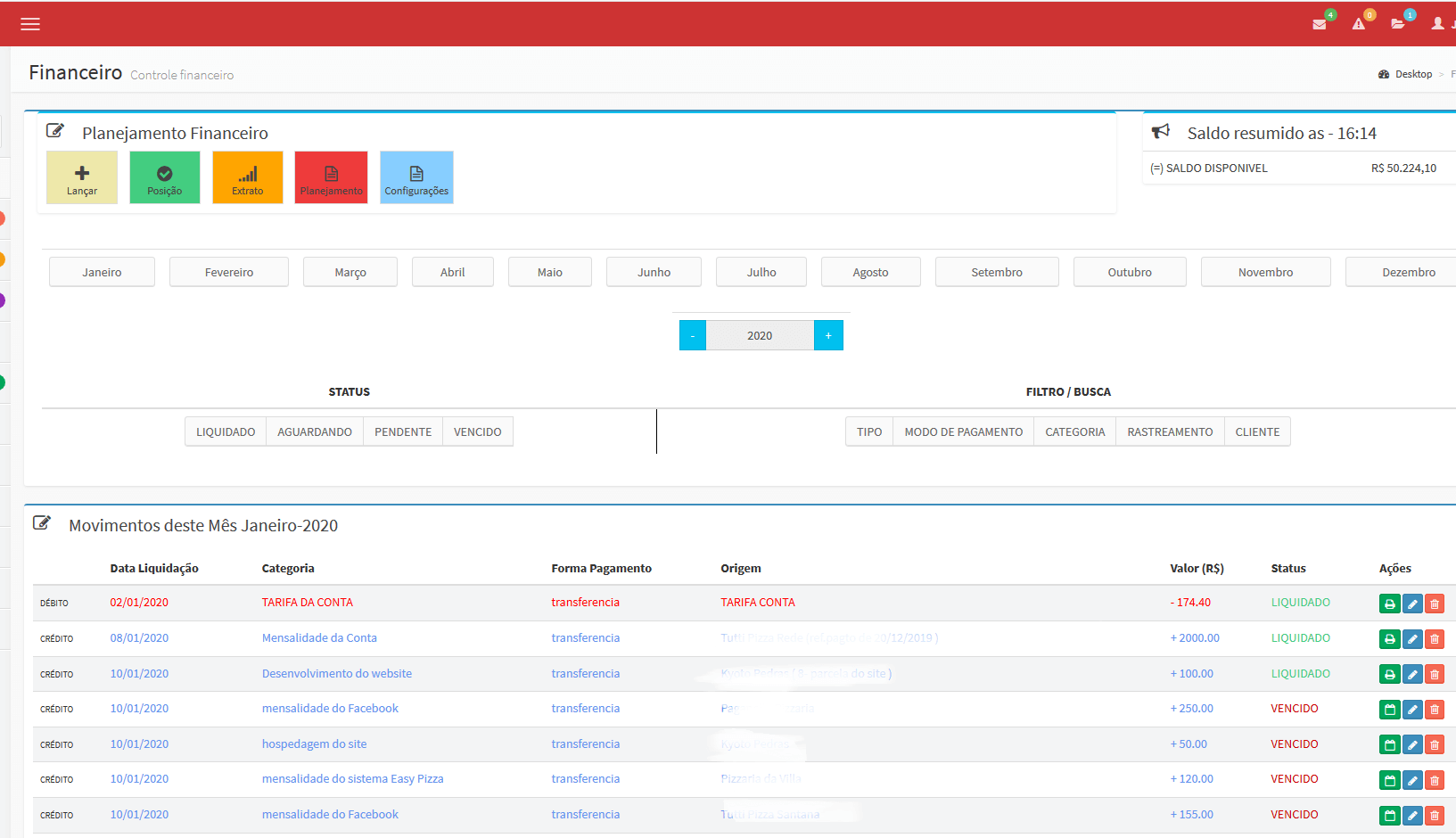Screen dimensions: 1456x838
Task: Open the messages envelope icon
Action: (x=1320, y=24)
